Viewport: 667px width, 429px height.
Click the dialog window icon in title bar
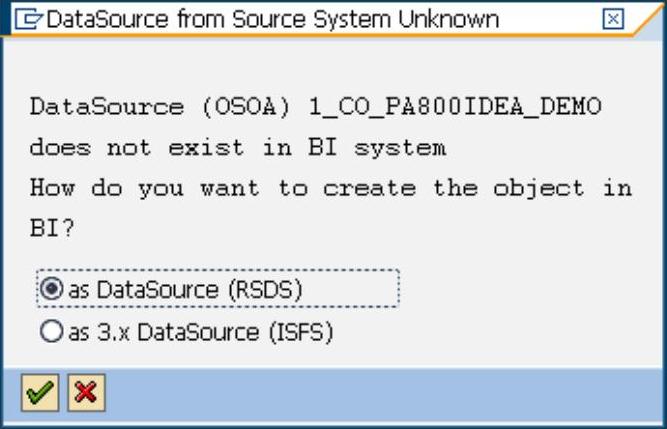pos(30,18)
